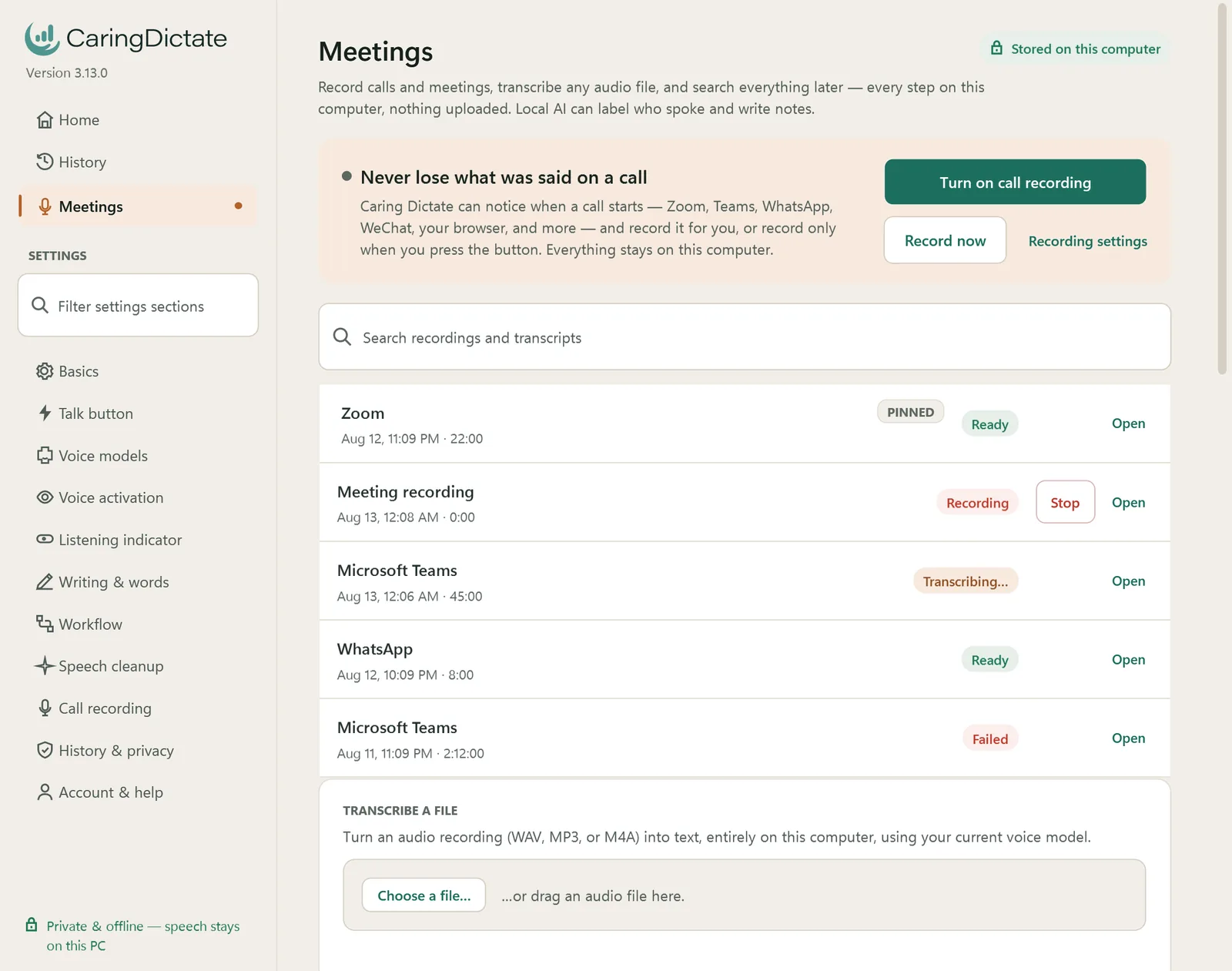This screenshot has width=1232, height=971.
Task: Click the PINNED badge on Zoom
Action: (x=910, y=412)
